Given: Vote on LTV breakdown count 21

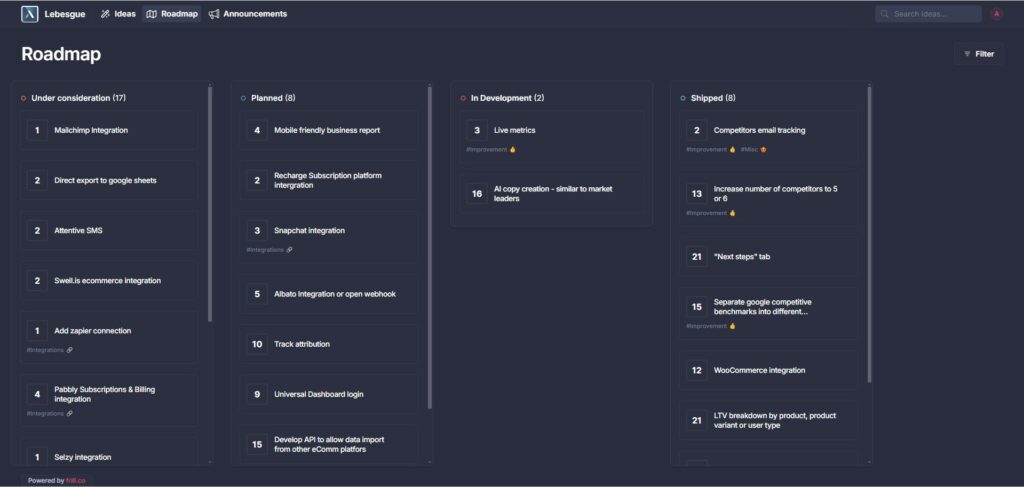Looking at the screenshot, I should click(x=697, y=420).
